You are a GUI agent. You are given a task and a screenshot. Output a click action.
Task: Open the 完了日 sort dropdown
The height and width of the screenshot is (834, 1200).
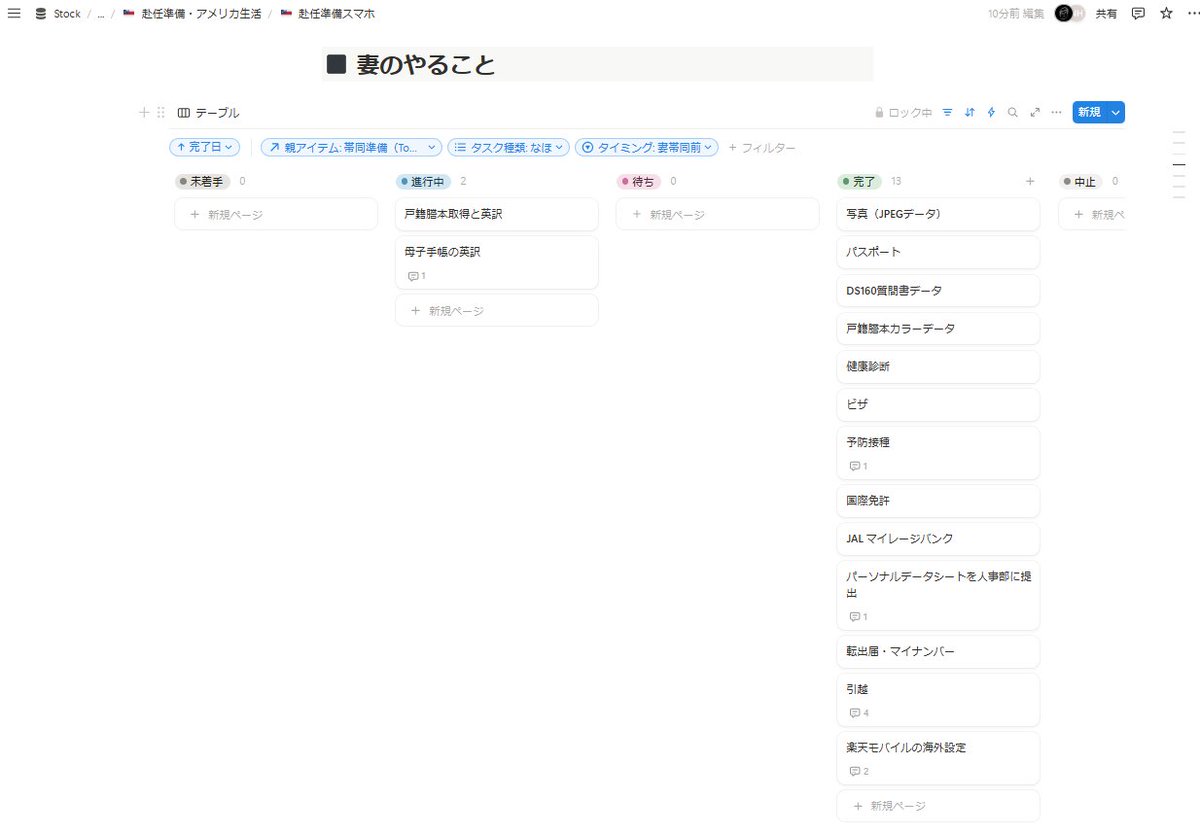(x=204, y=147)
